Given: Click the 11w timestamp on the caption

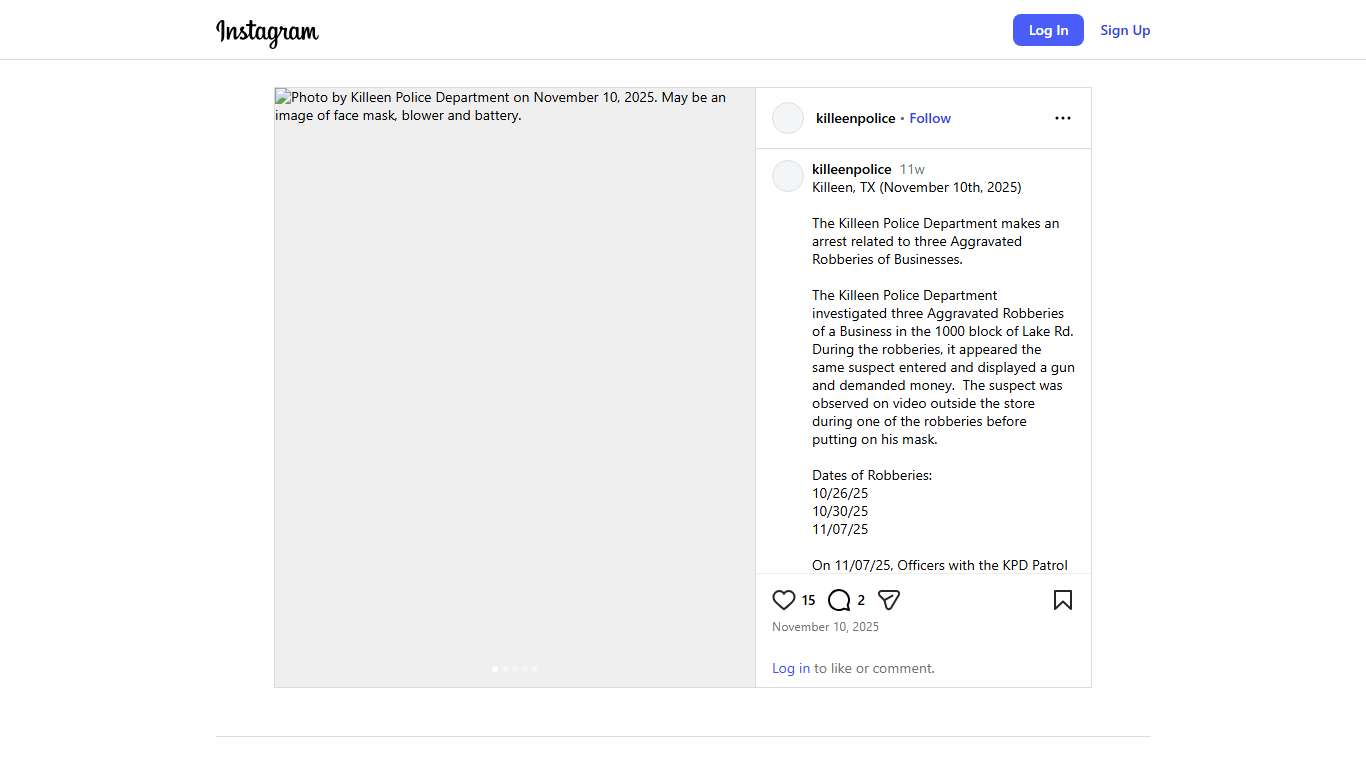Looking at the screenshot, I should click(x=912, y=169).
